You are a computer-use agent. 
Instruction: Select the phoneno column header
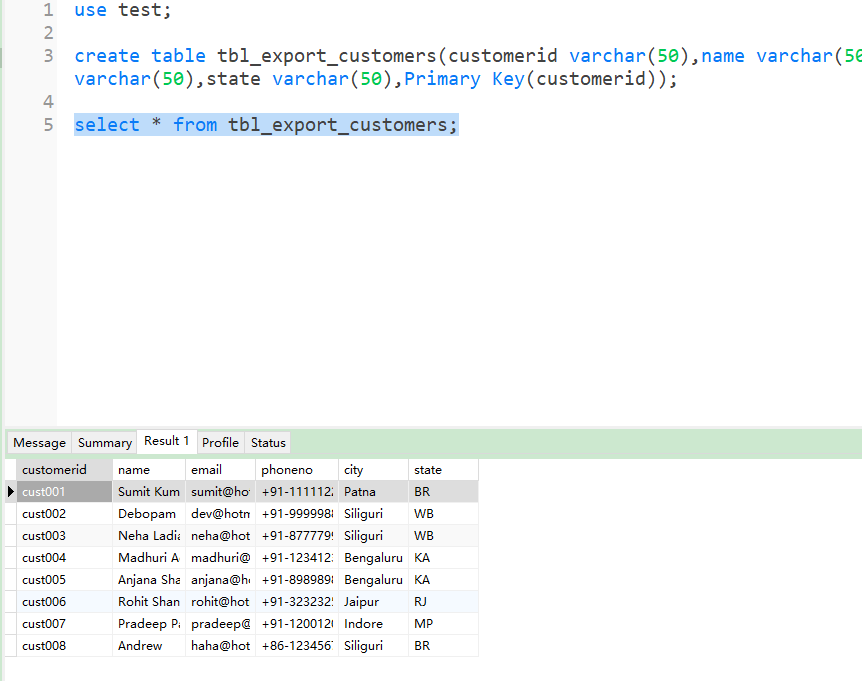(x=296, y=470)
